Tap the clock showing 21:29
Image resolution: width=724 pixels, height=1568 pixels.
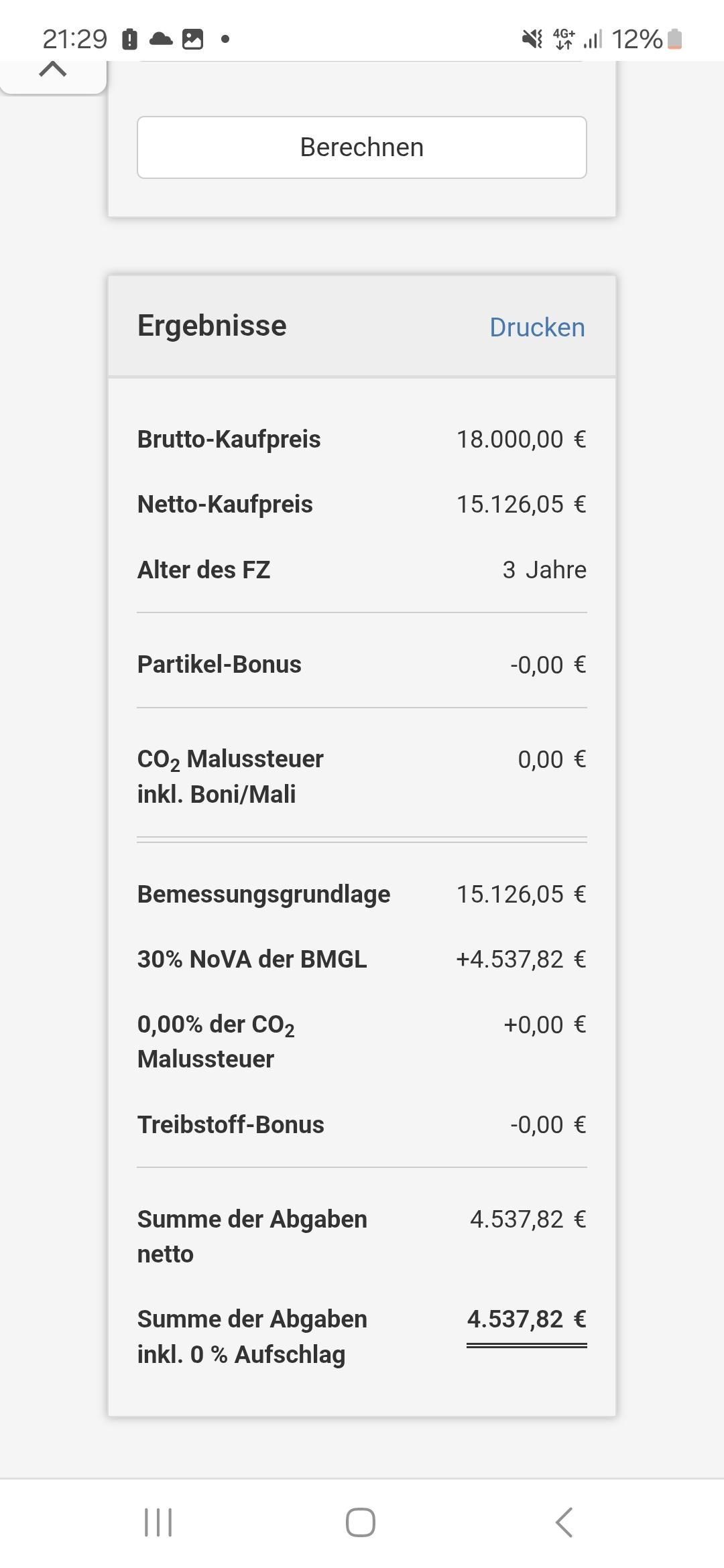74,40
